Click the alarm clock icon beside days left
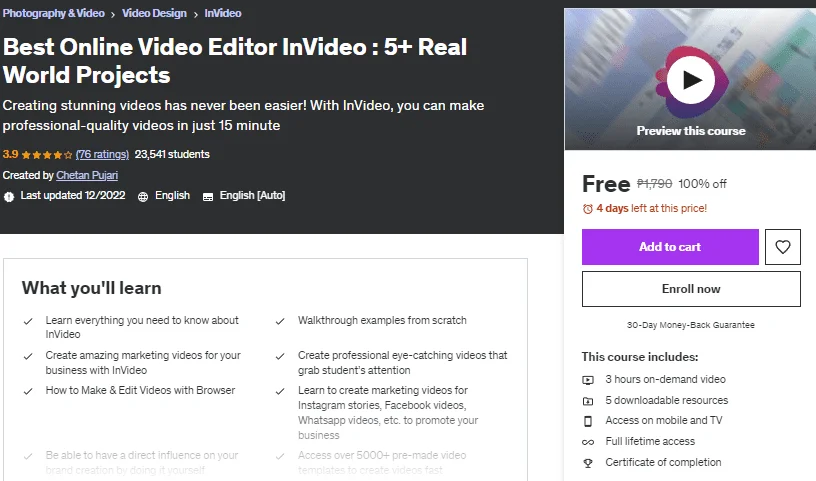The width and height of the screenshot is (816, 481). coord(588,209)
